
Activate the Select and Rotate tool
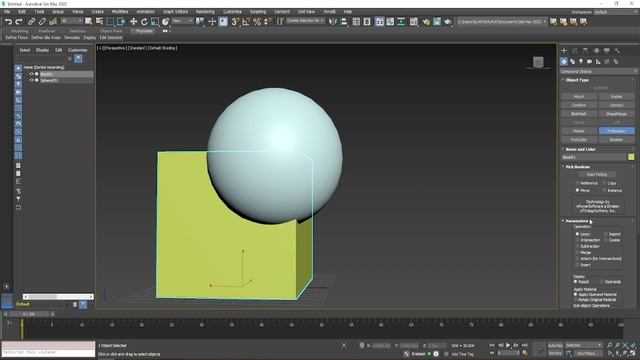[144, 22]
